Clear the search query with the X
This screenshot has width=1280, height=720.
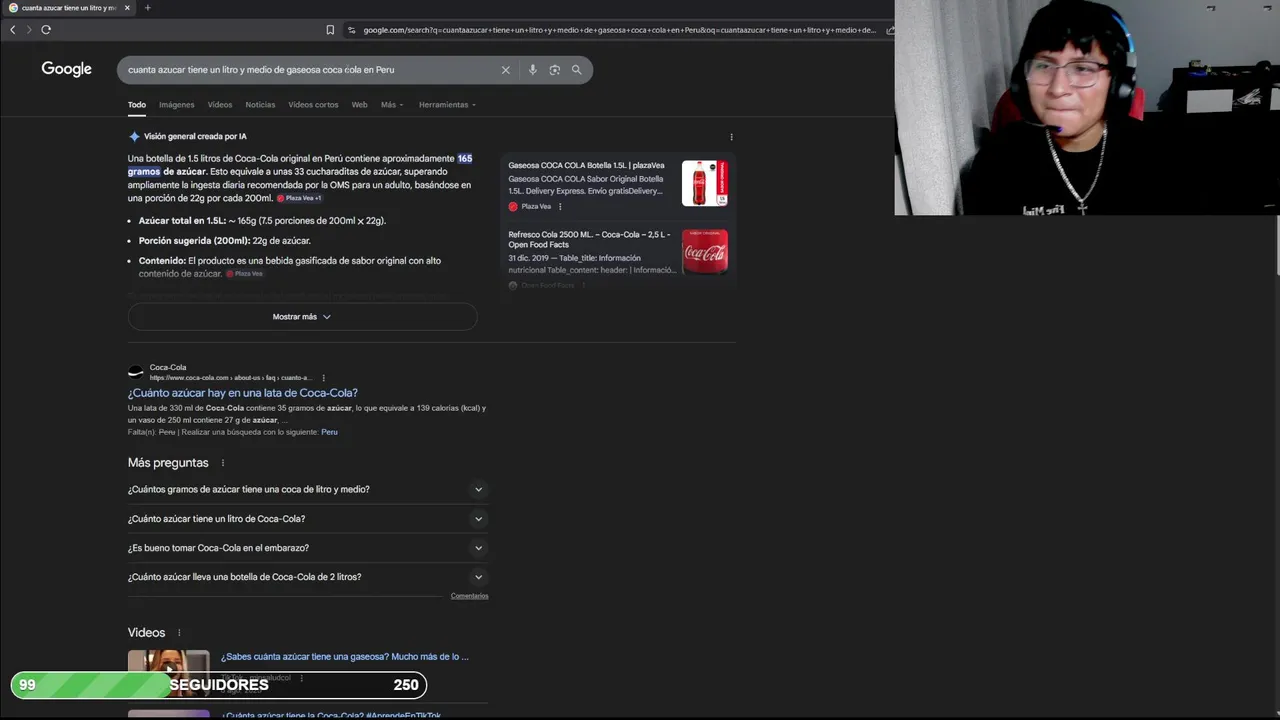point(505,70)
